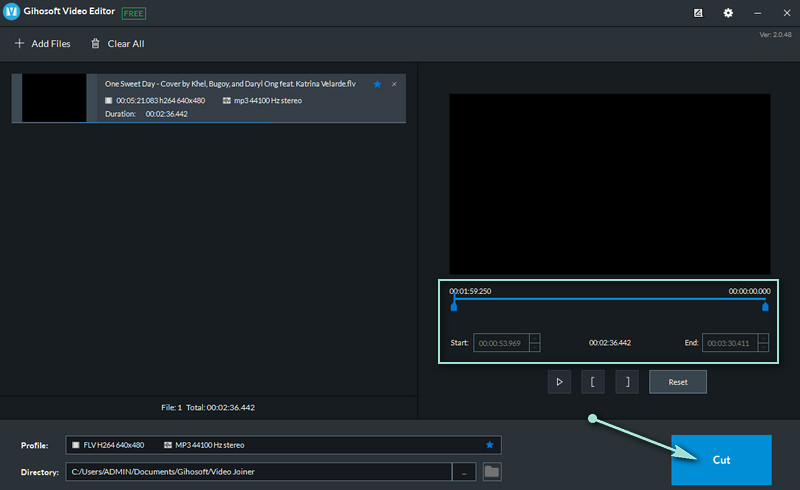
Task: Set start mark with left bracket button
Action: point(593,381)
